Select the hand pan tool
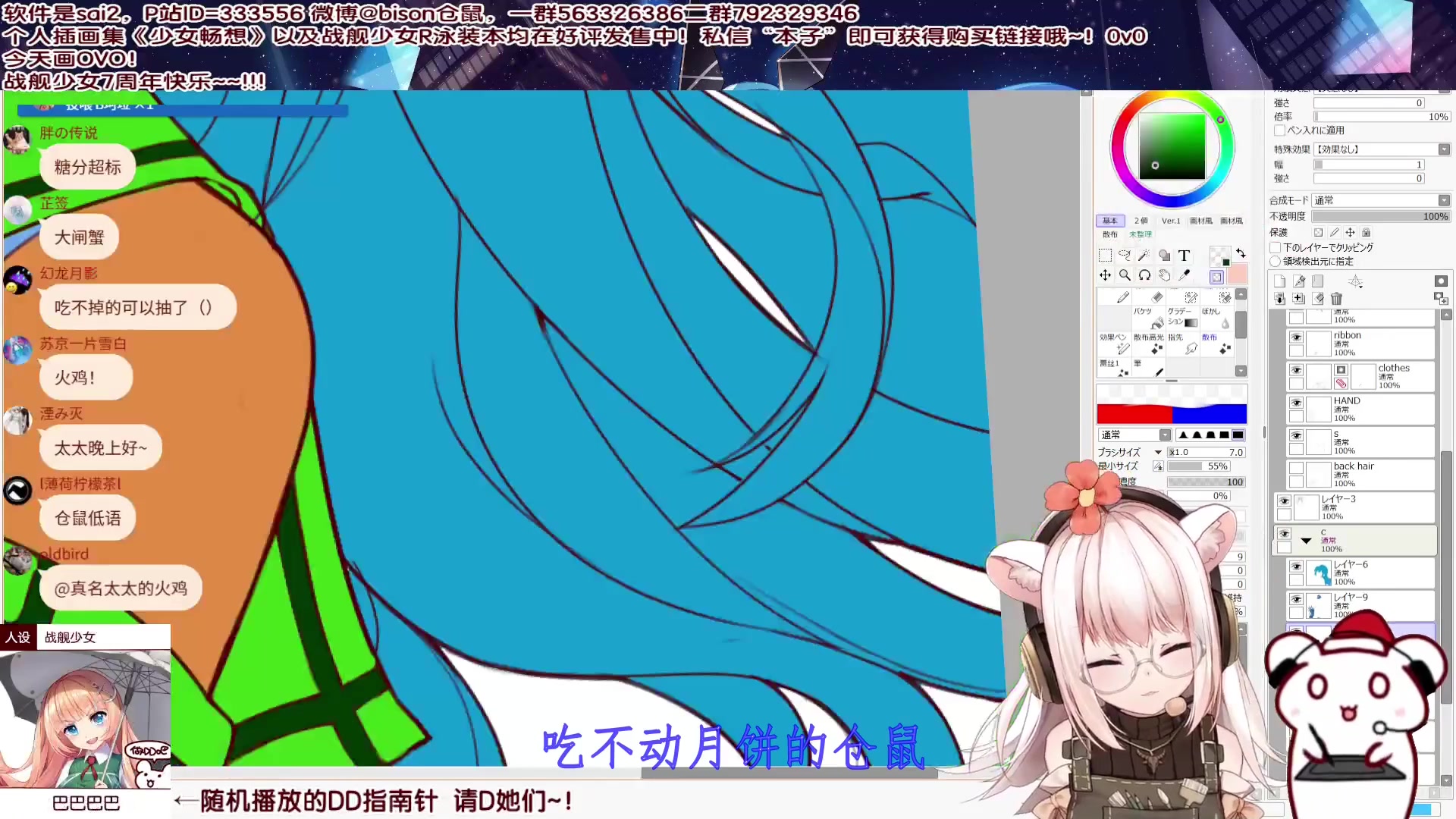The width and height of the screenshot is (1456, 819). pos(1164,275)
